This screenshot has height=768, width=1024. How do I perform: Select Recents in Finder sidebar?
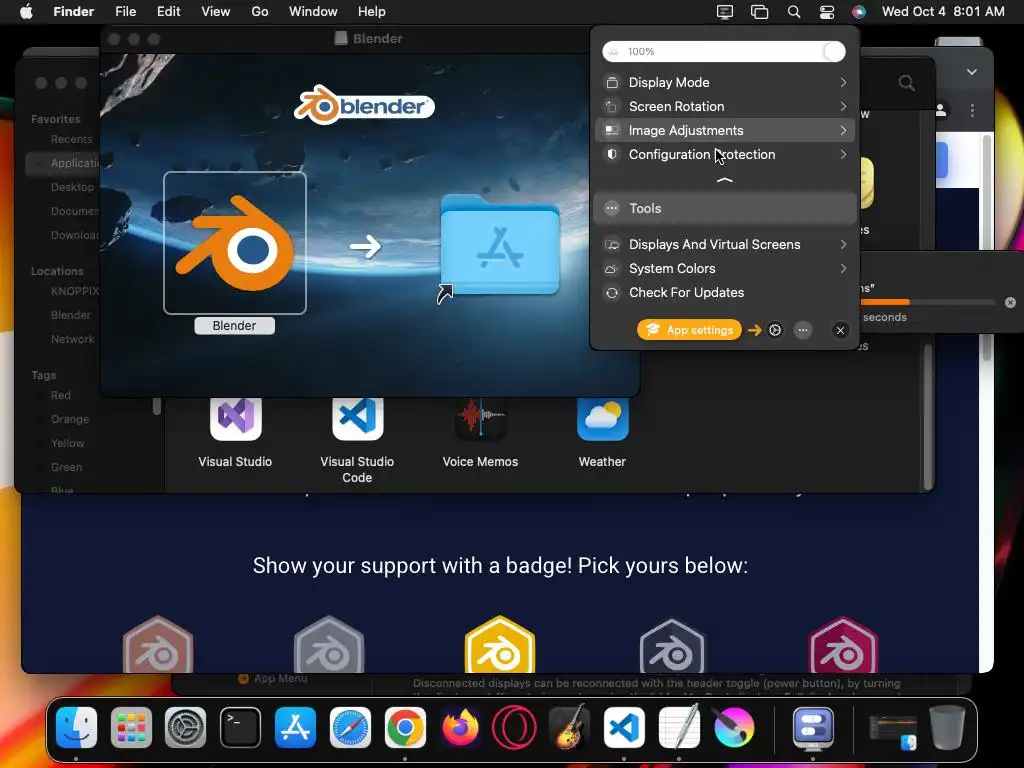(x=71, y=139)
